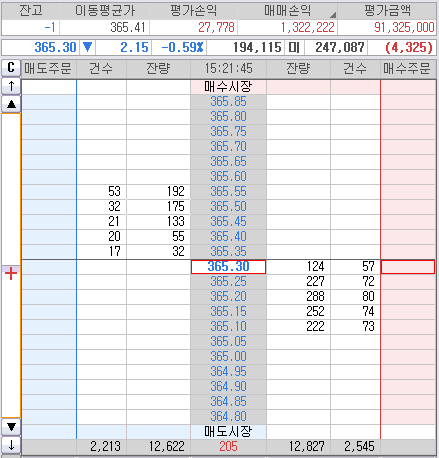Click the 매도주문 column header
This screenshot has width=439, height=458.
click(49, 69)
